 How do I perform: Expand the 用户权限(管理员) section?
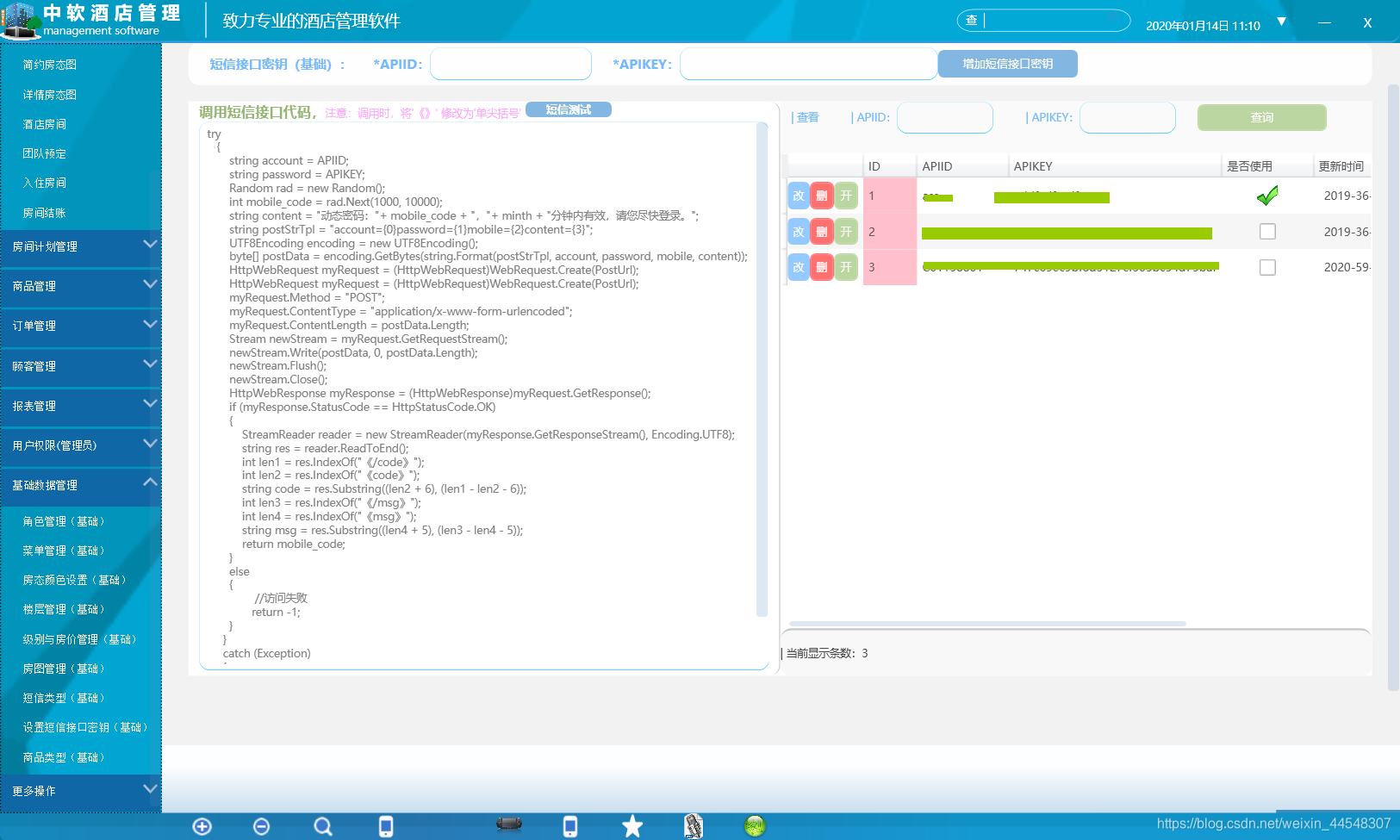[81, 445]
